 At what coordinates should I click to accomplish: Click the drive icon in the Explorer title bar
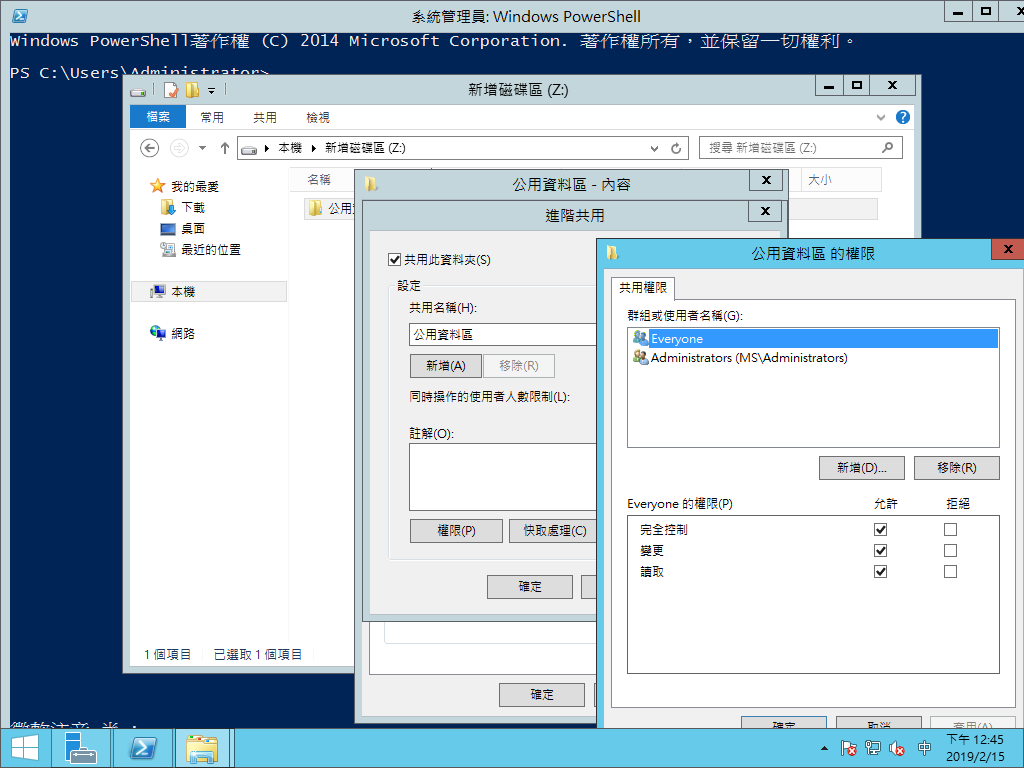138,91
